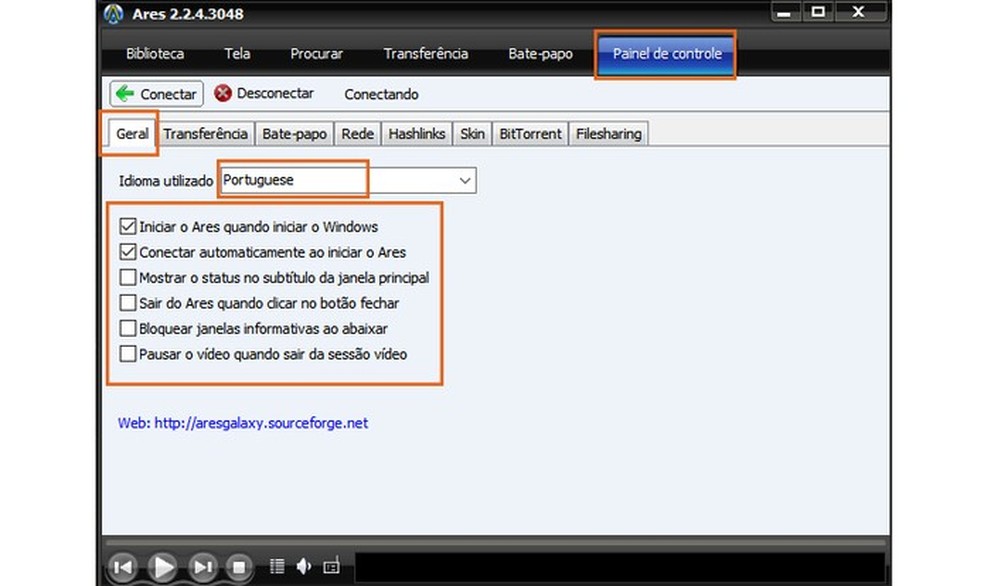This screenshot has width=984, height=586.
Task: Click the speaker volume icon
Action: 304,567
